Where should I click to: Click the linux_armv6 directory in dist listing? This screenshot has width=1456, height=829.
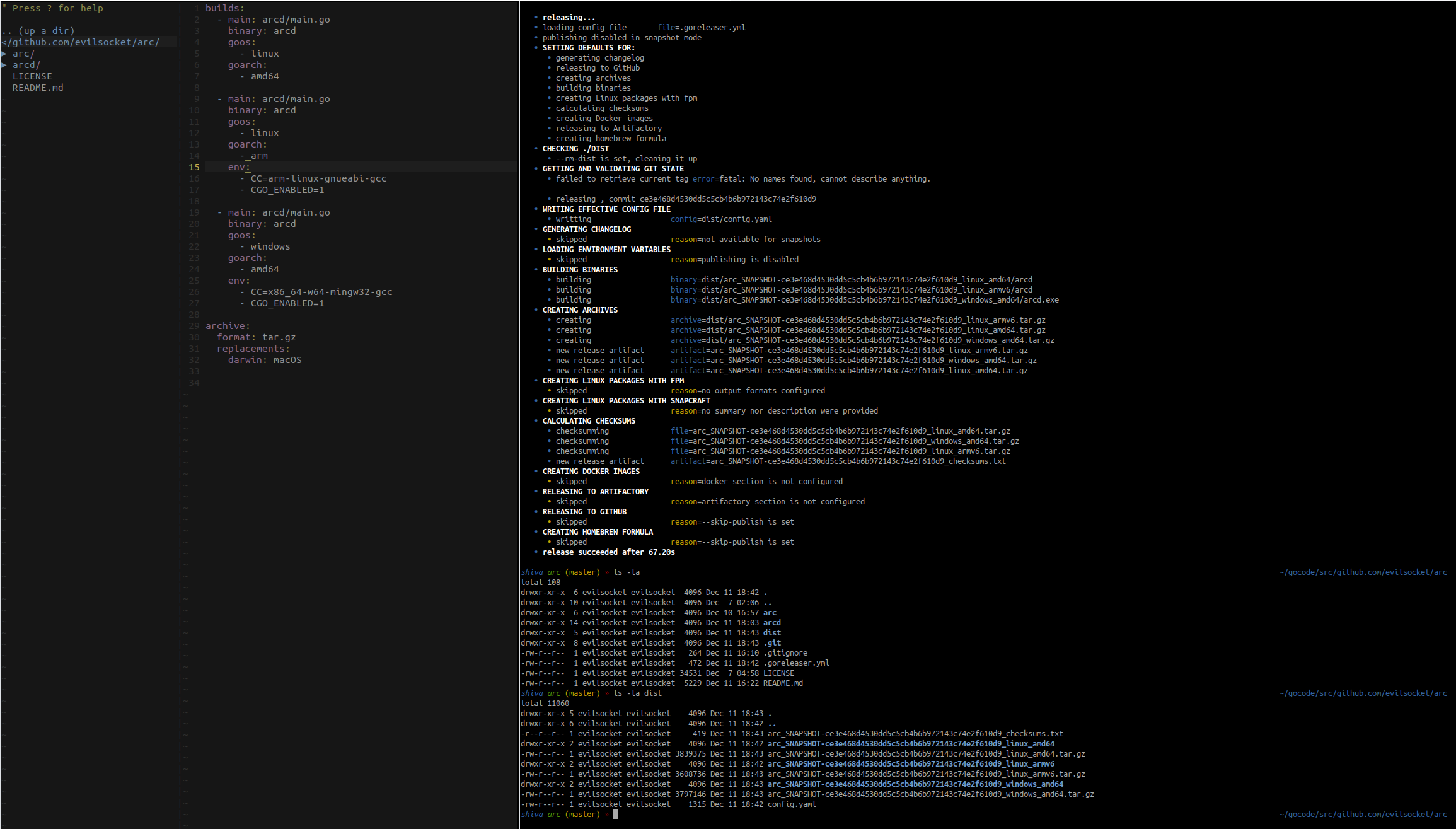point(911,764)
